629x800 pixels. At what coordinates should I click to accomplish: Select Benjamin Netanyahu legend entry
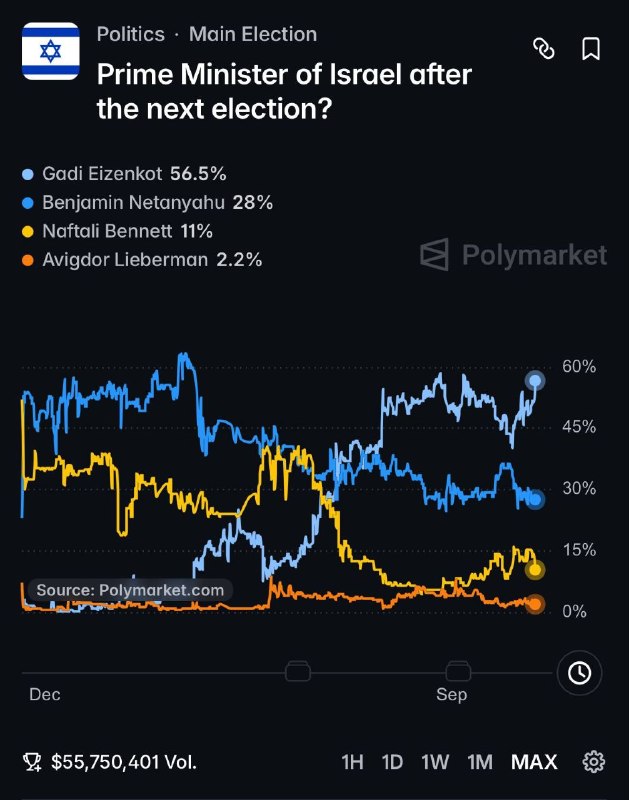click(147, 203)
